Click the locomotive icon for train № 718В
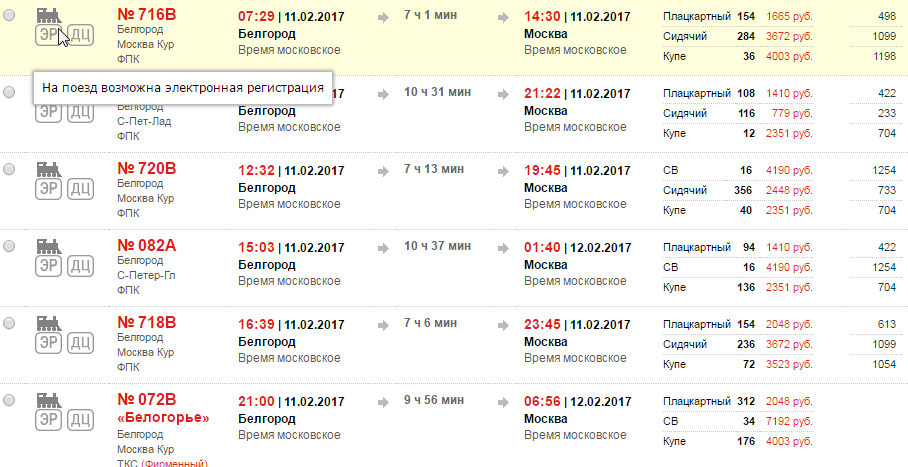Viewport: 908px width, 467px height. click(47, 325)
